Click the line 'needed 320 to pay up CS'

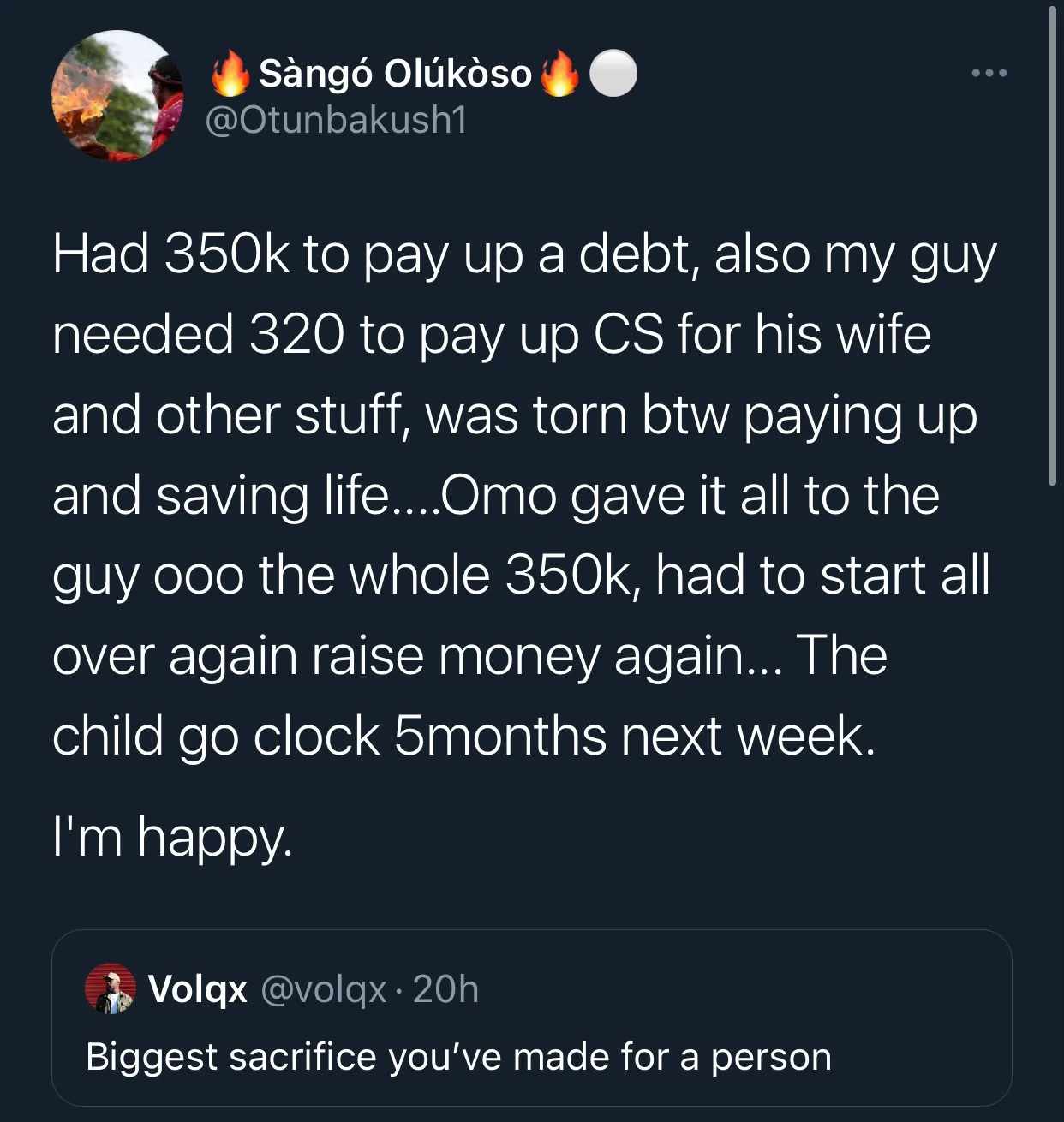coord(492,335)
